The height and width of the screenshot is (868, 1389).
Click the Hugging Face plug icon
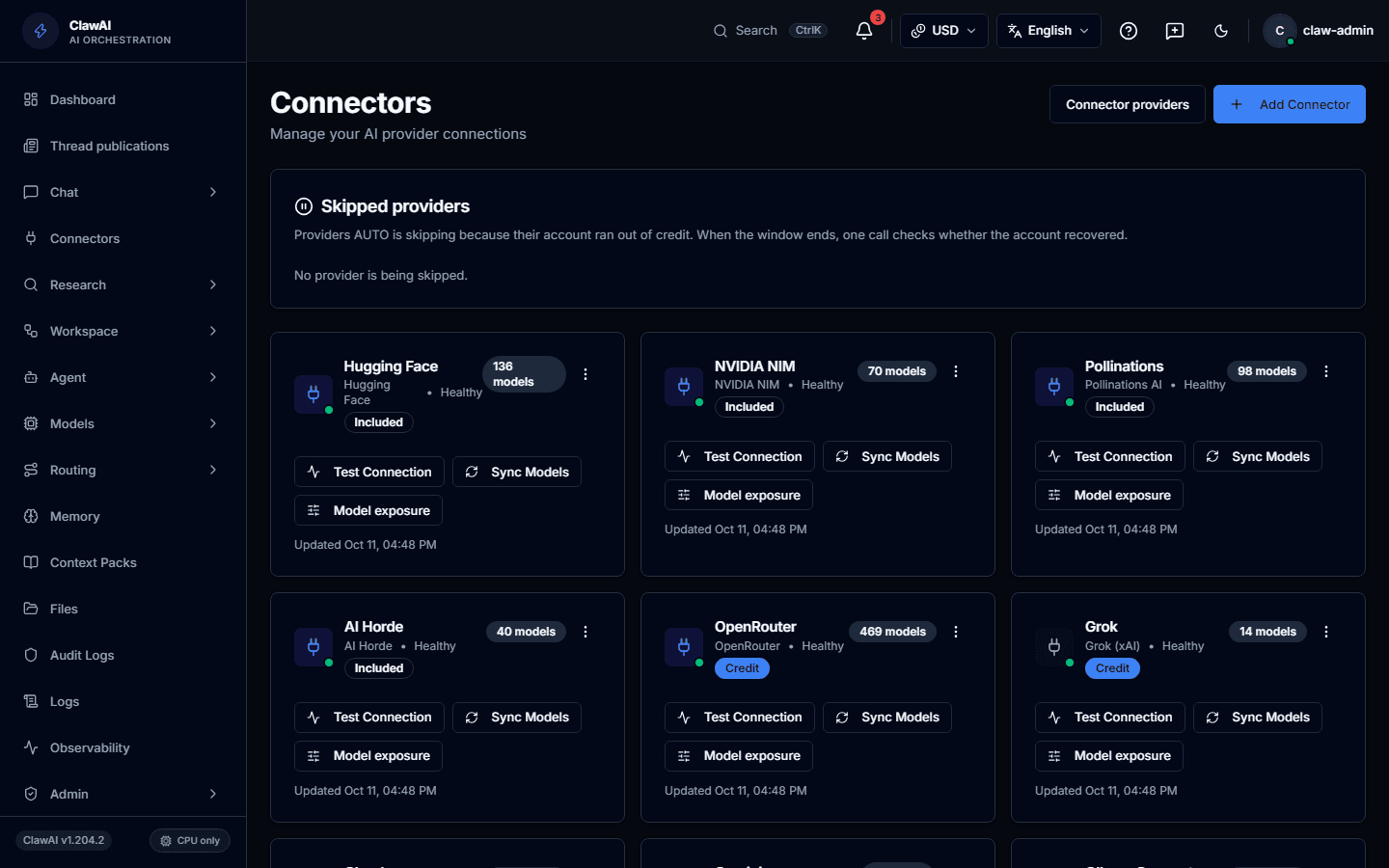[x=313, y=393]
